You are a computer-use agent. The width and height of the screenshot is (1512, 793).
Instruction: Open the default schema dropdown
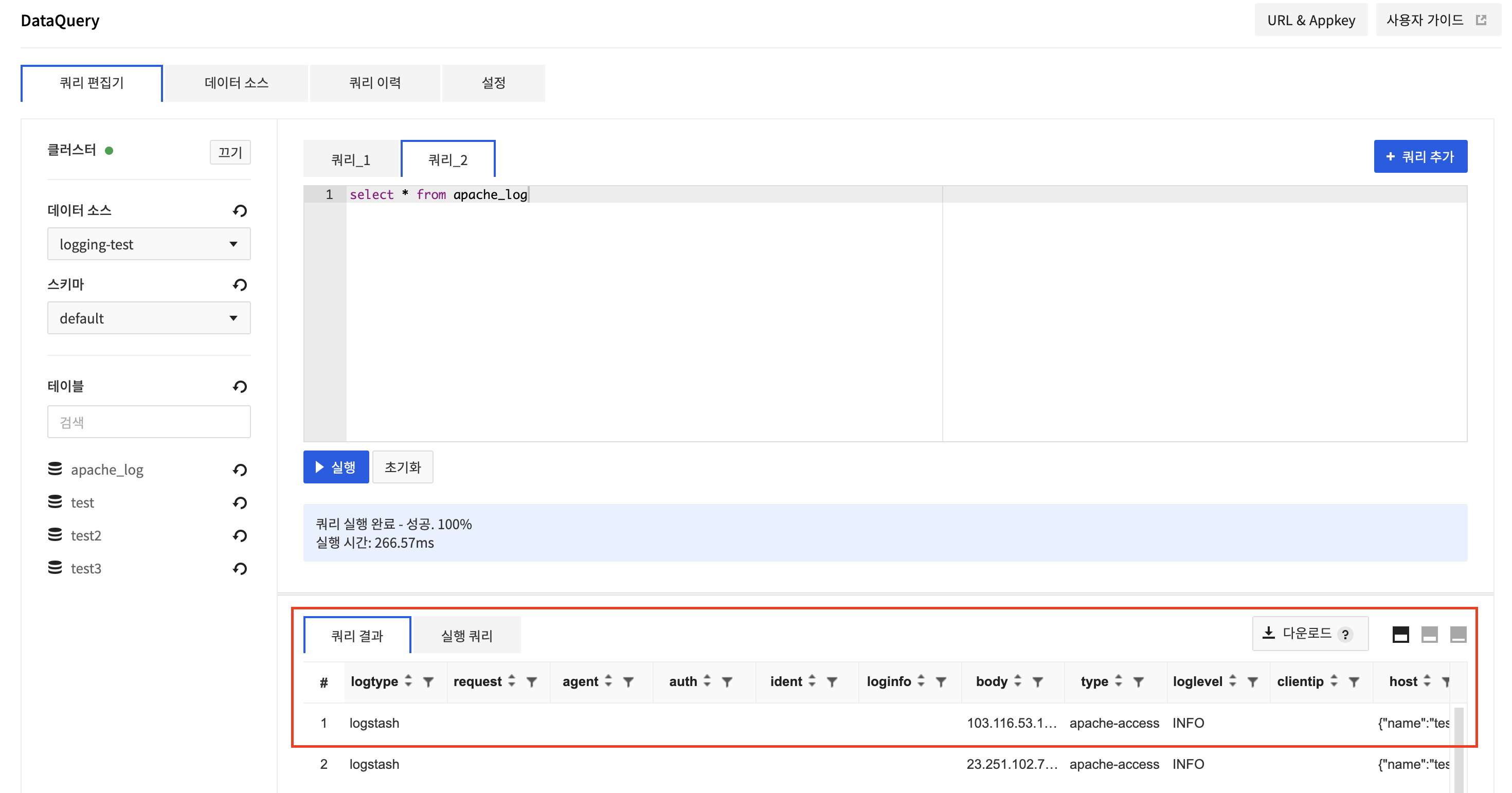pyautogui.click(x=149, y=318)
